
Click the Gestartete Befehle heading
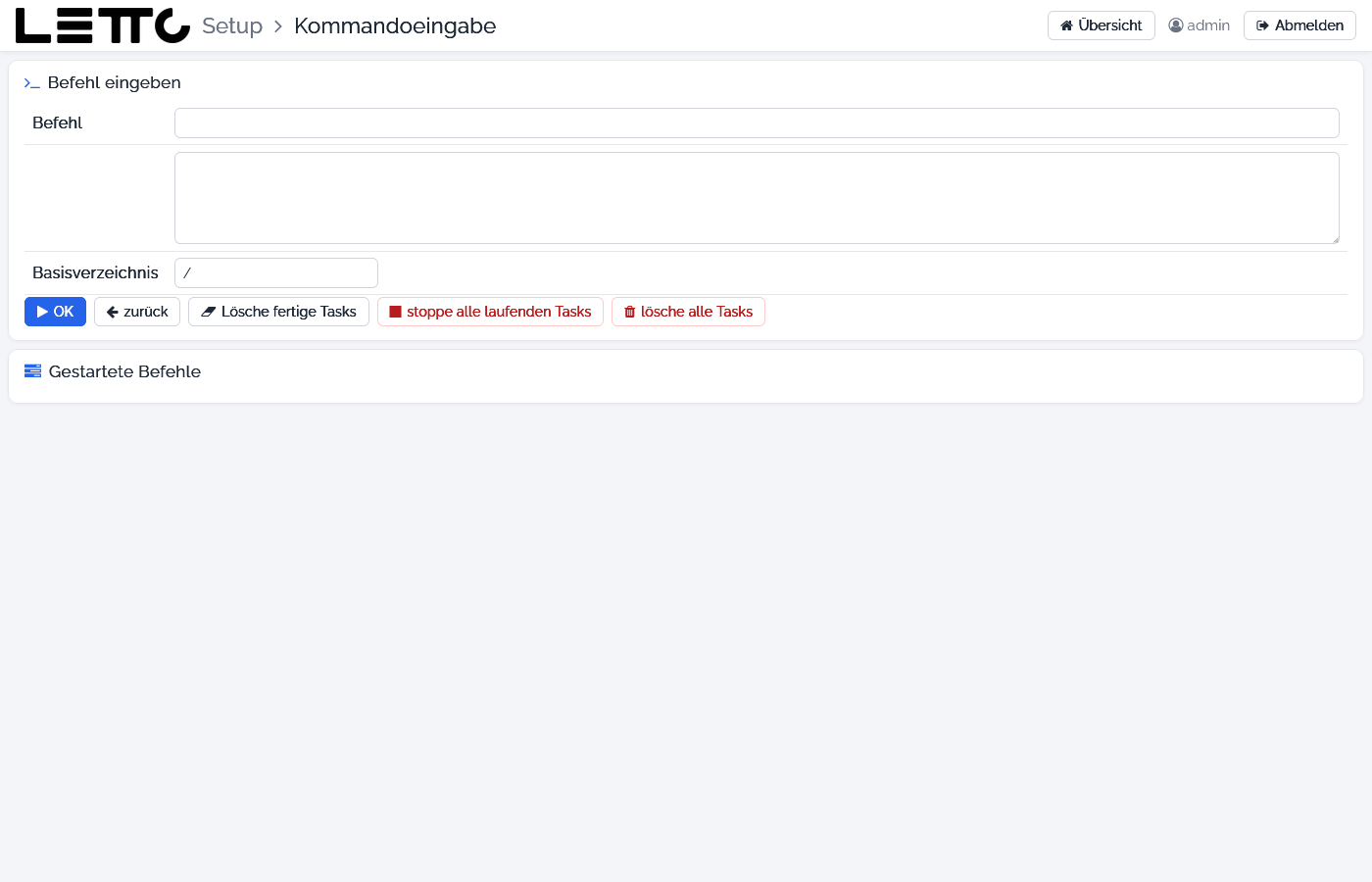pyautogui.click(x=124, y=371)
